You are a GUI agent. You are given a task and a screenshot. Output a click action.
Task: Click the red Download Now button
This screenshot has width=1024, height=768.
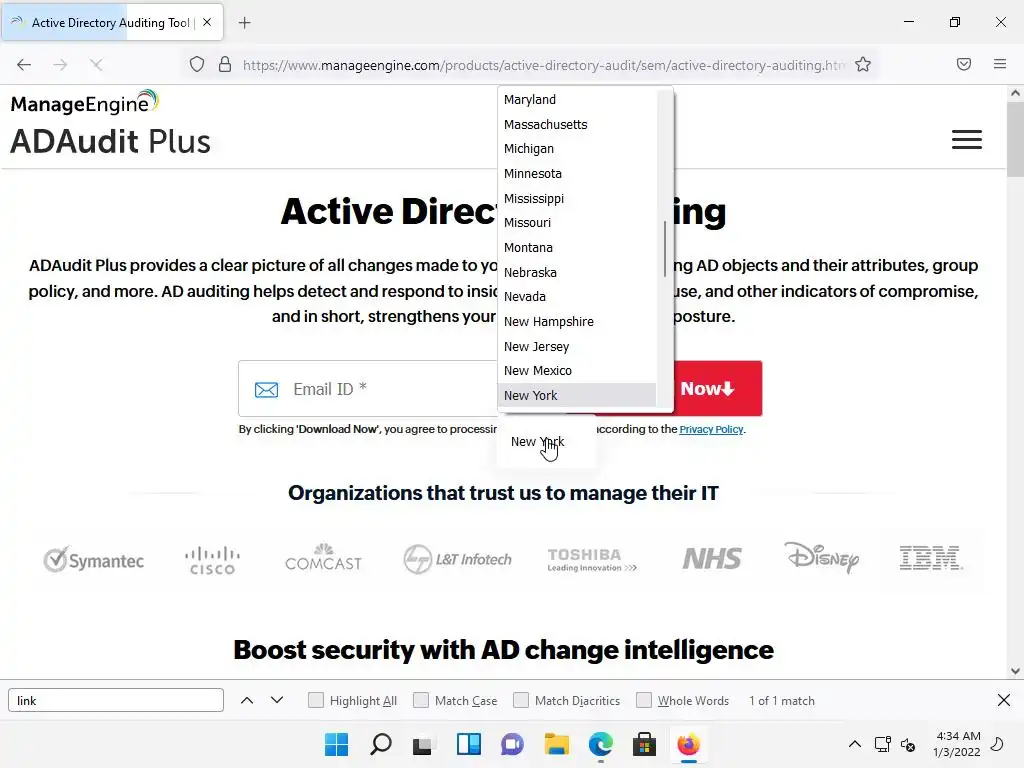click(x=717, y=389)
